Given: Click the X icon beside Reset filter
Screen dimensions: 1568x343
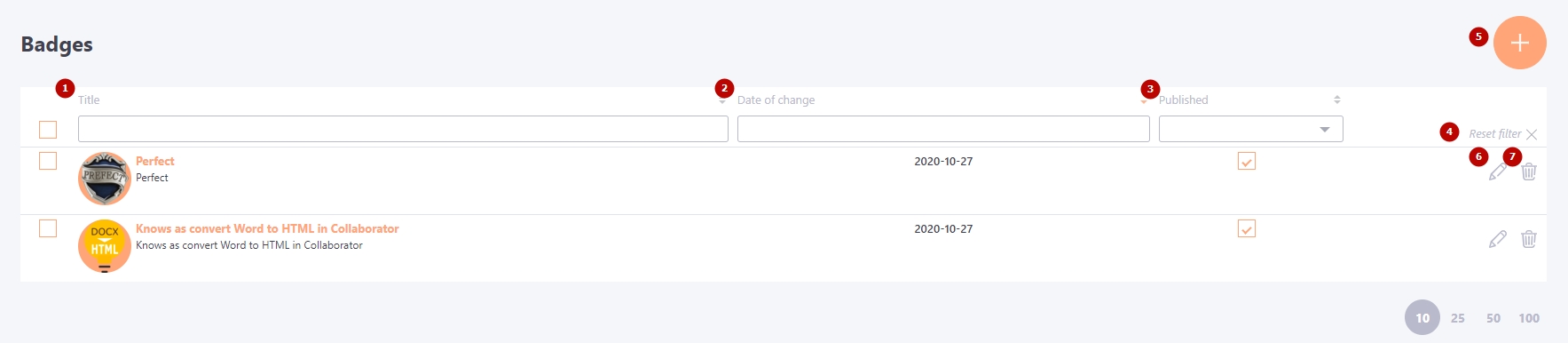Looking at the screenshot, I should (x=1532, y=134).
